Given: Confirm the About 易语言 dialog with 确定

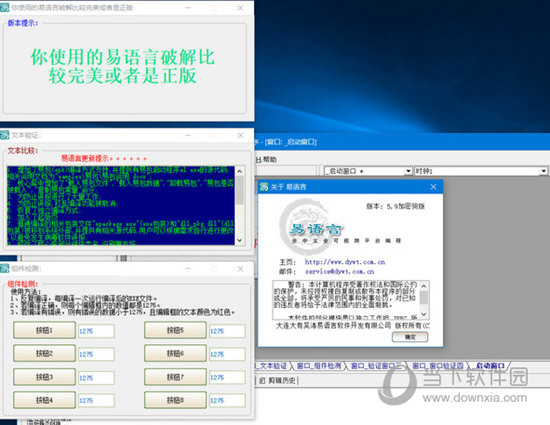Looking at the screenshot, I should point(410,337).
